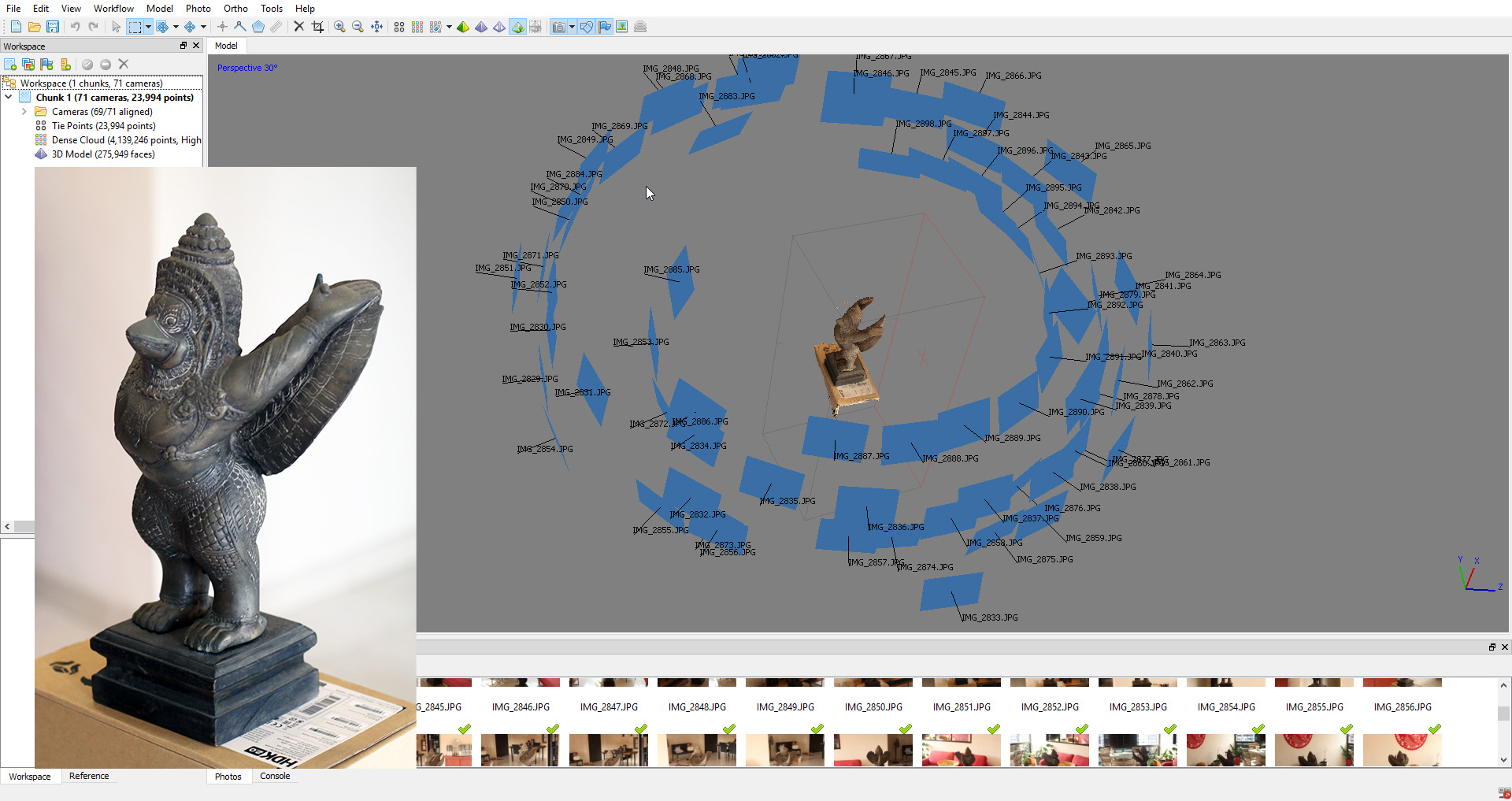The height and width of the screenshot is (801, 1512).
Task: Toggle image thumbnails display in toolbar
Action: tap(622, 26)
